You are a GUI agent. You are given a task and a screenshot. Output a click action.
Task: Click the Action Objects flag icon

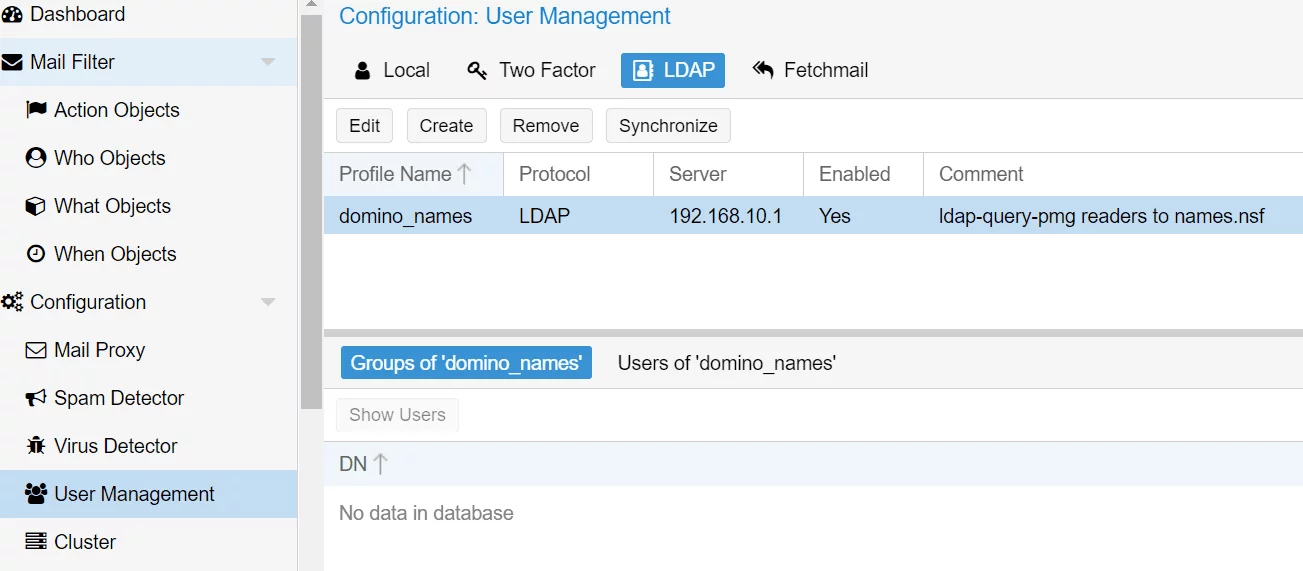click(x=36, y=110)
